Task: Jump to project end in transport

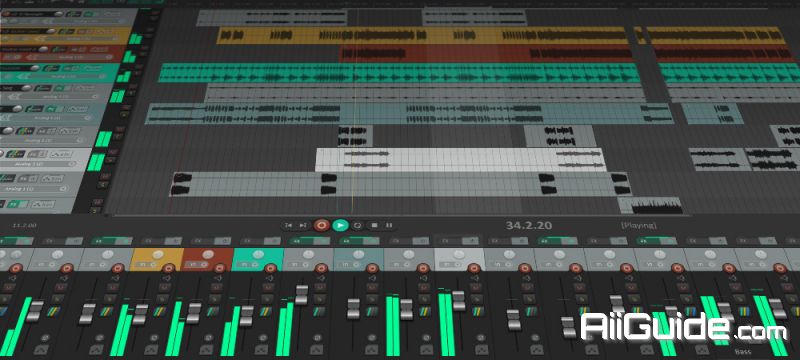Action: coord(303,225)
